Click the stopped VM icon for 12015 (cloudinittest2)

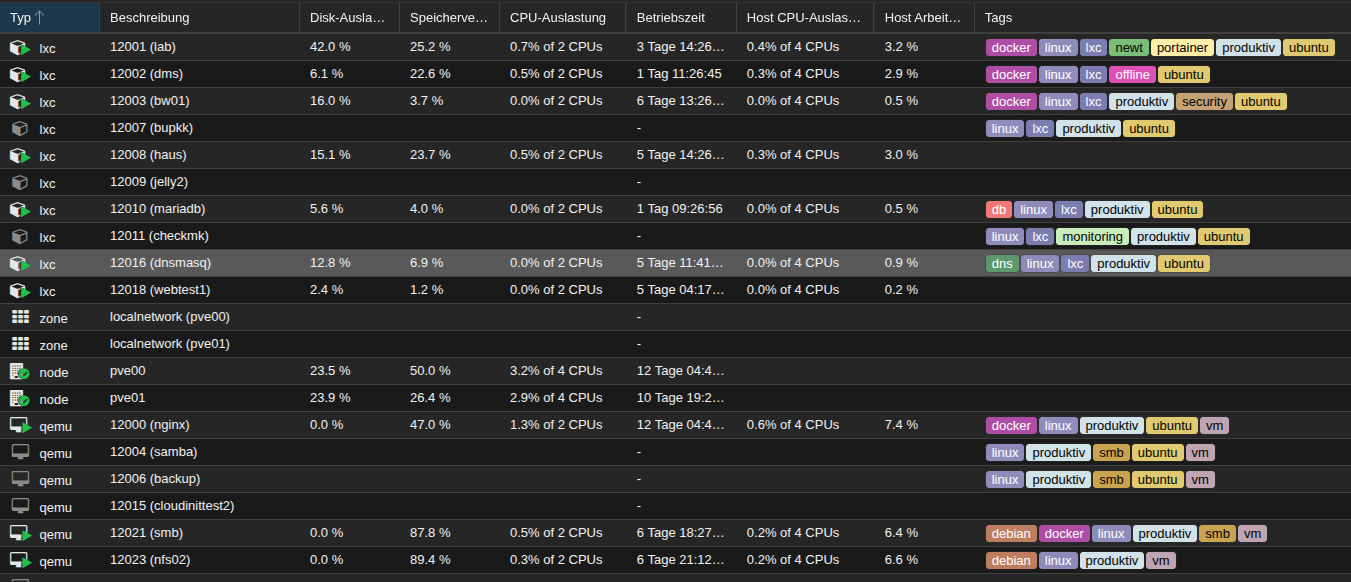click(x=20, y=505)
